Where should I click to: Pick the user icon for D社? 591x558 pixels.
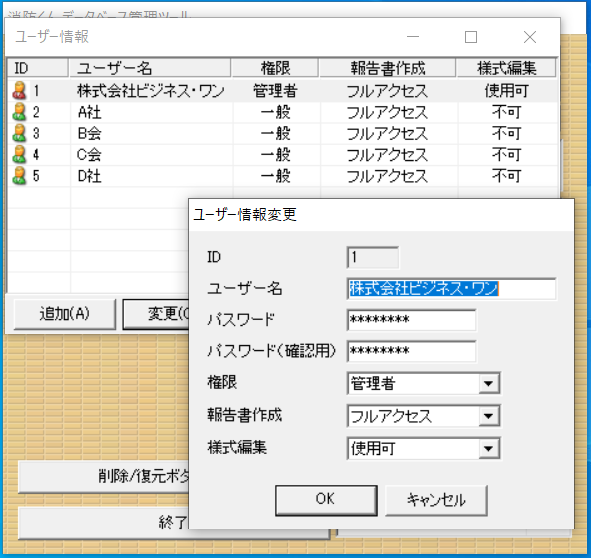pos(19,176)
